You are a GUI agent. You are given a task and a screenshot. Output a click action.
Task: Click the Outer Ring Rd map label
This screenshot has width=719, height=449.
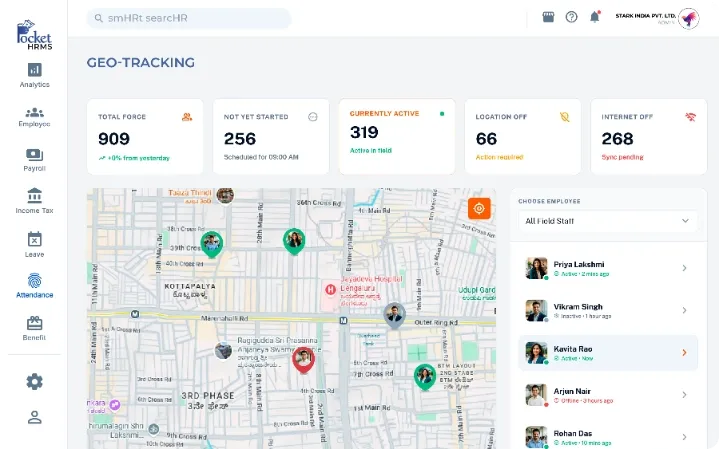click(436, 322)
